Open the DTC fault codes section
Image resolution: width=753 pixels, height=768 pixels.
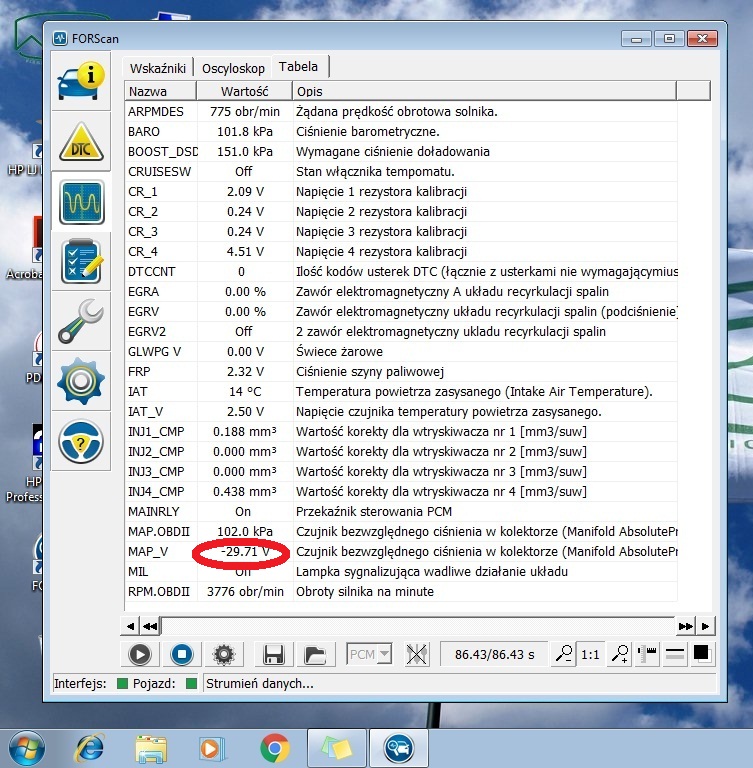click(x=81, y=143)
